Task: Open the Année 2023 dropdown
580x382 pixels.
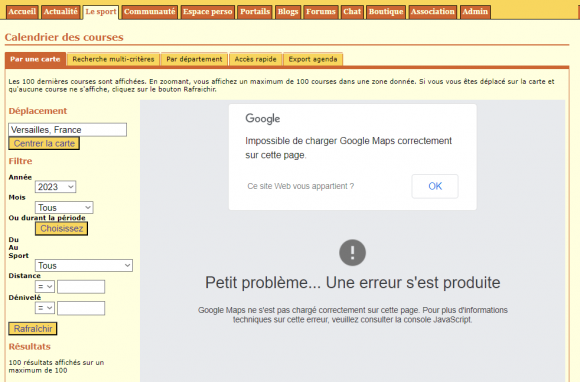Action: tap(55, 187)
